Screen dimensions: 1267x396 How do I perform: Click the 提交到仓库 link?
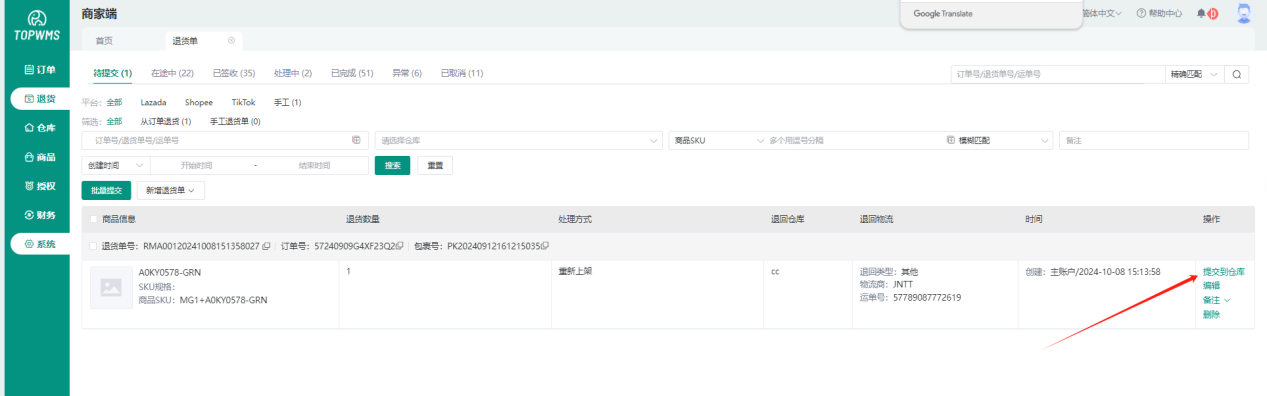[1224, 272]
